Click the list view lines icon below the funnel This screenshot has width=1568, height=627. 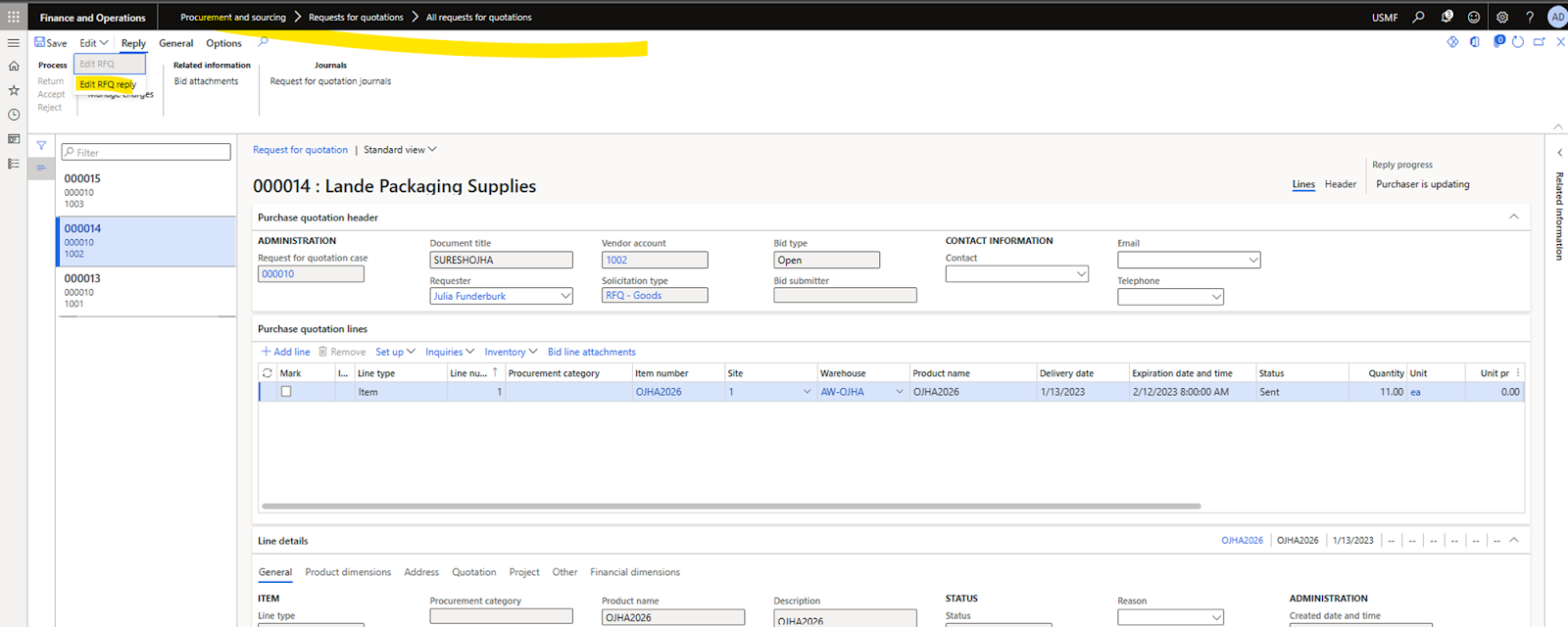click(41, 168)
